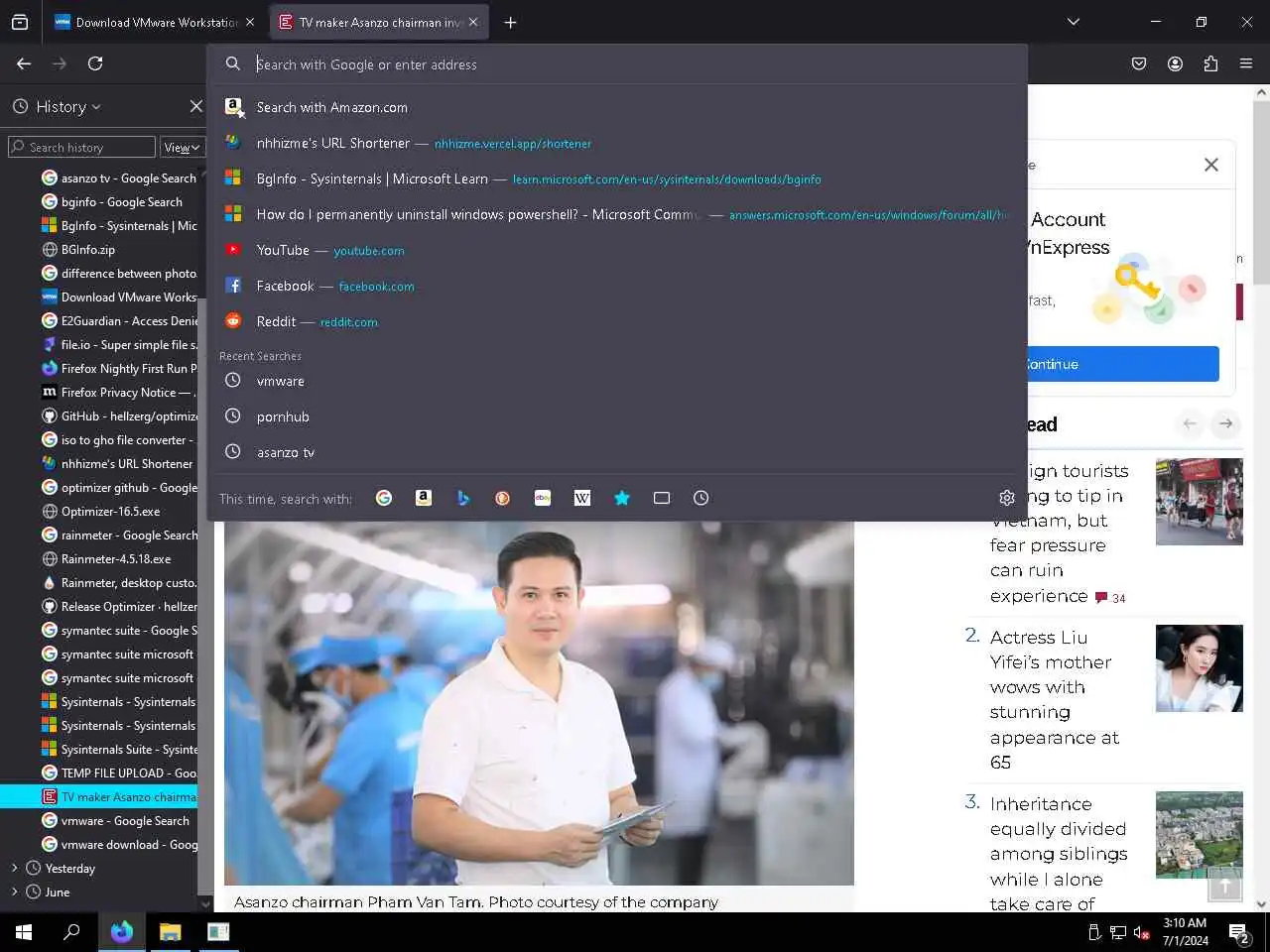Search open tabs using the tab icon
Viewport: 1270px width, 952px height.
click(662, 498)
